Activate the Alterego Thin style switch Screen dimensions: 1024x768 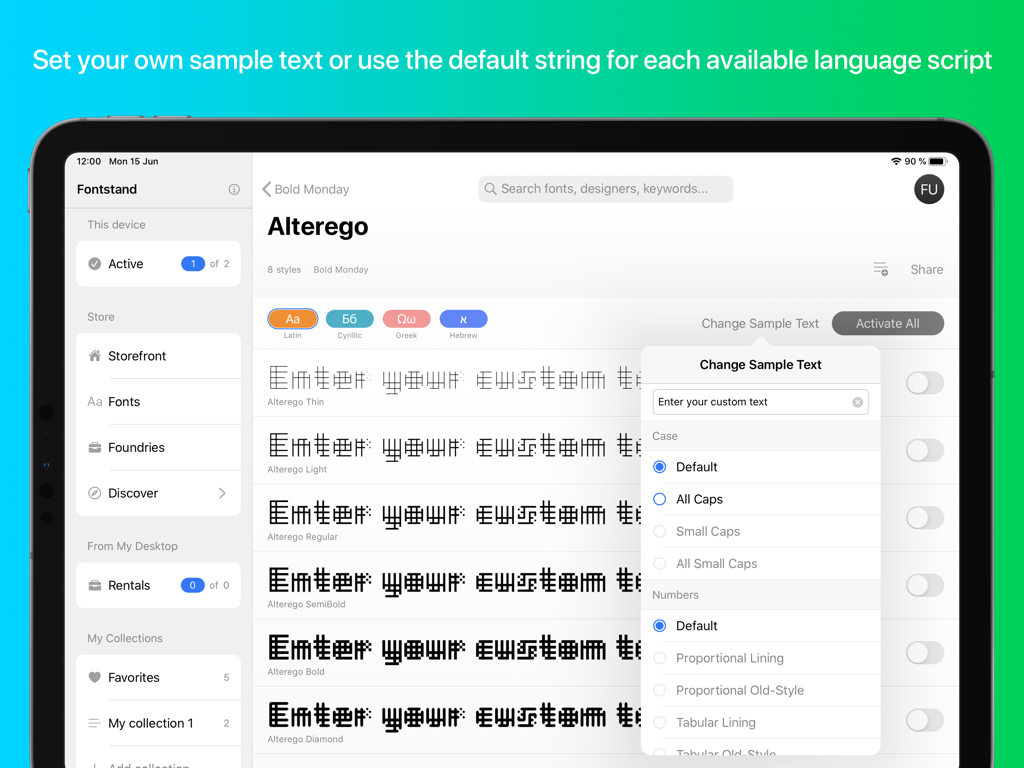point(924,383)
